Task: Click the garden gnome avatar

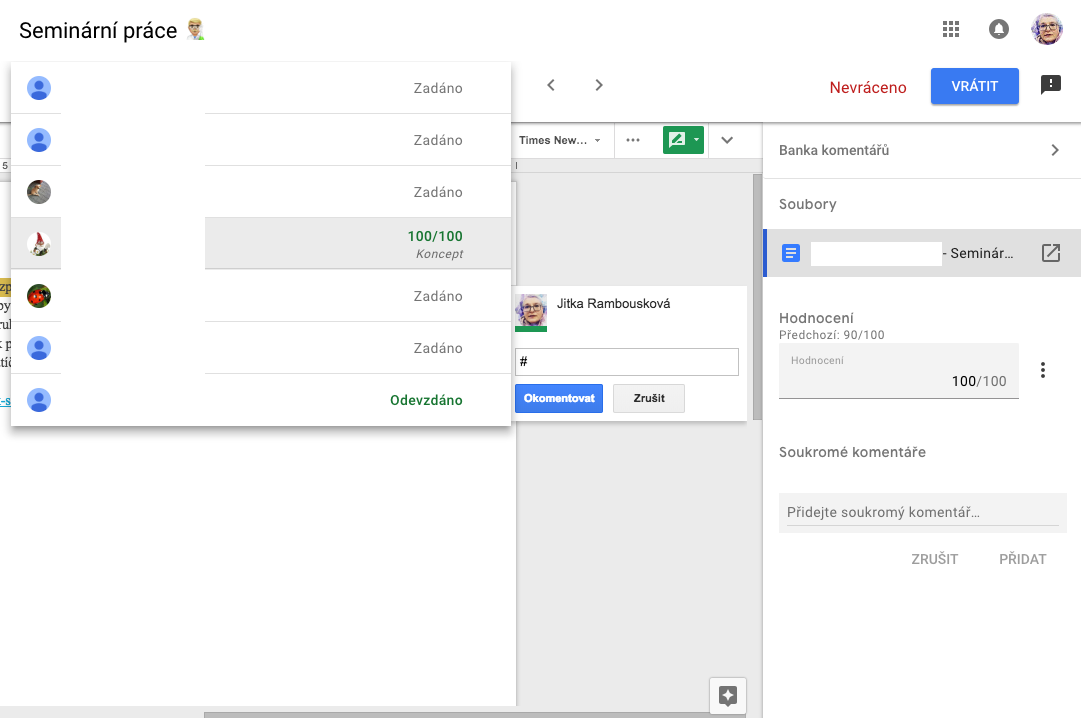Action: pyautogui.click(x=39, y=243)
